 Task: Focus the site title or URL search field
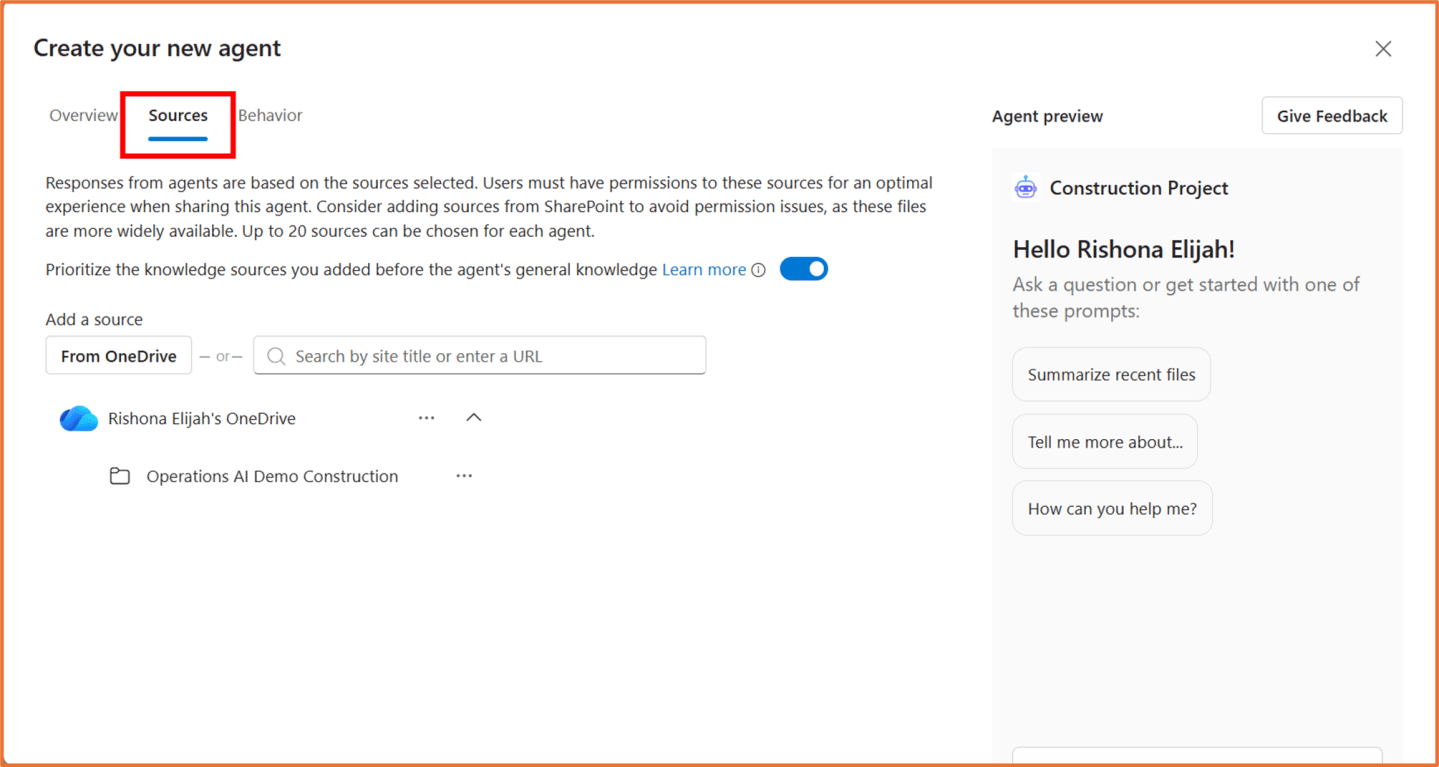(x=480, y=356)
